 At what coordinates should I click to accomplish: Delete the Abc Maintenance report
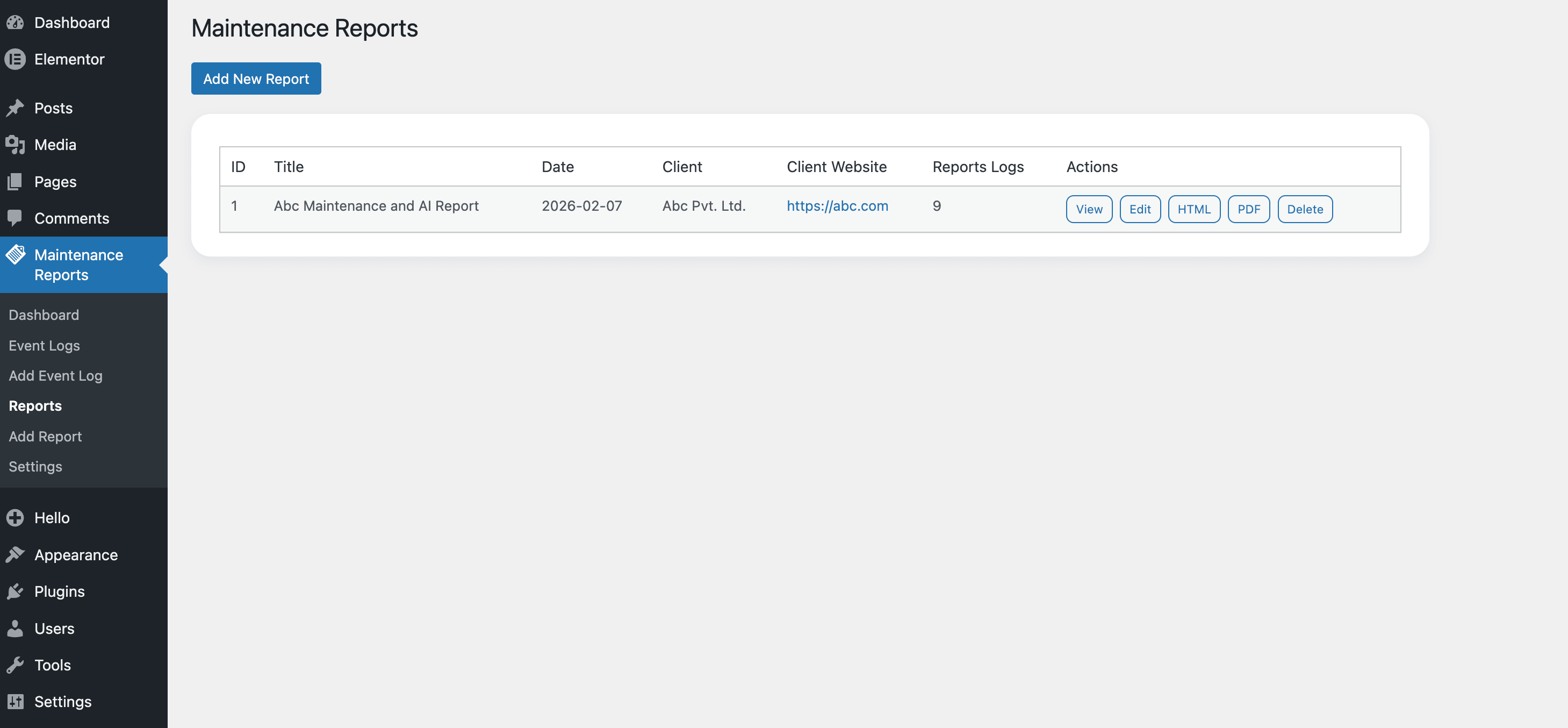pos(1305,209)
